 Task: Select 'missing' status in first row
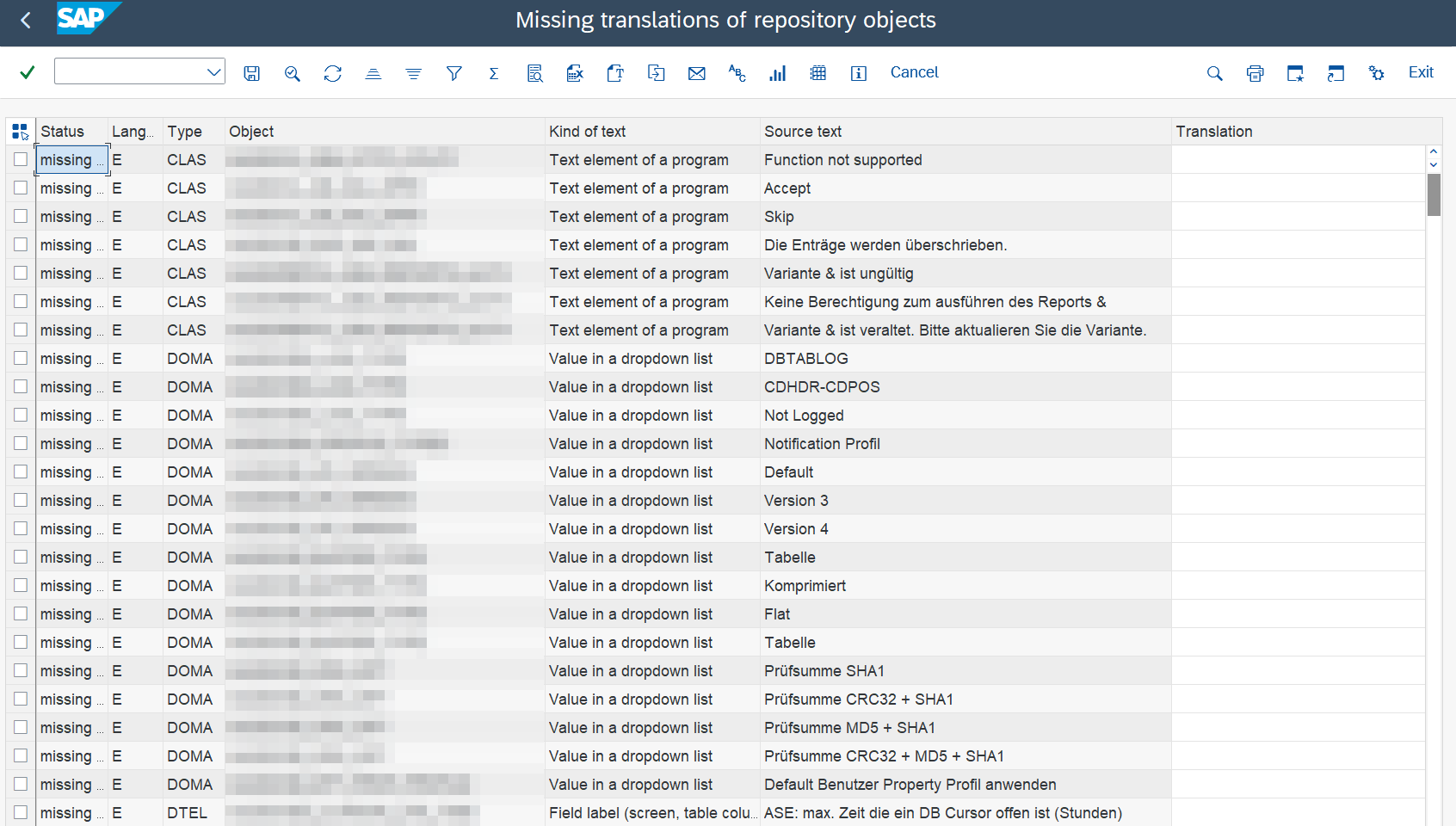pyautogui.click(x=72, y=159)
